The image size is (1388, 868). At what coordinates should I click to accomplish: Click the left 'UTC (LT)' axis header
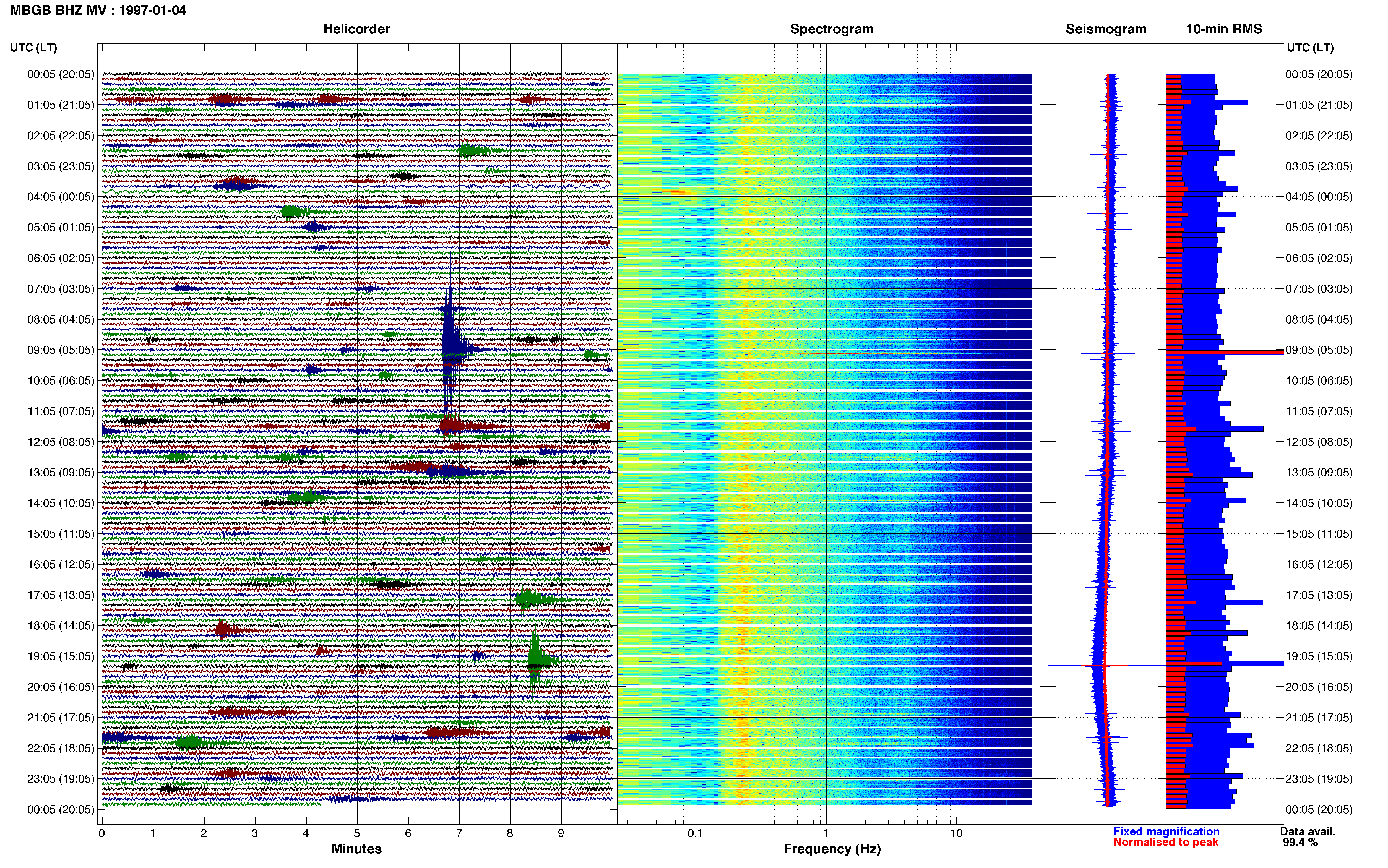[x=34, y=48]
